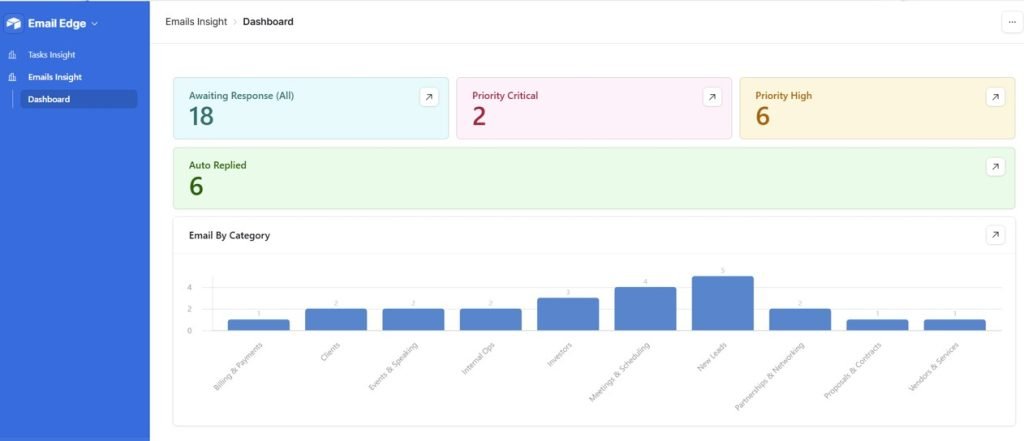The height and width of the screenshot is (441, 1024).
Task: Click the Tasks Insight sidebar chart icon
Action: coord(12,55)
